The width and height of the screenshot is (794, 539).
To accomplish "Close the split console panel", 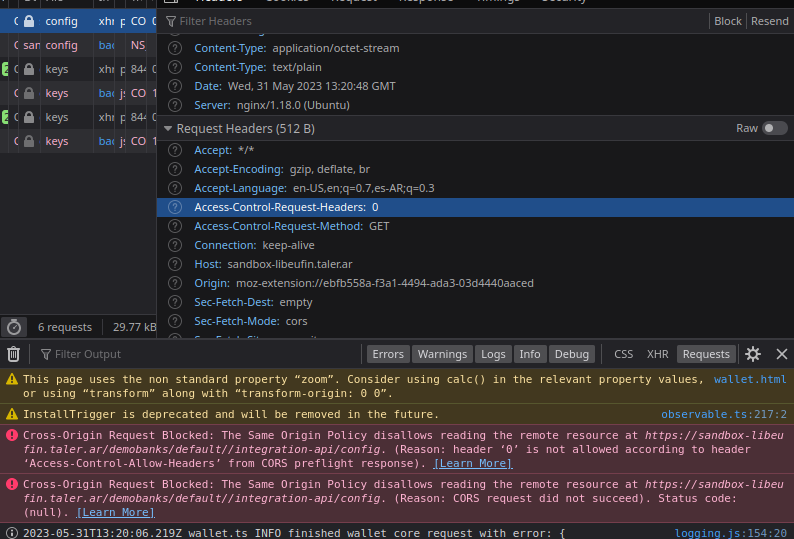I will tap(781, 354).
